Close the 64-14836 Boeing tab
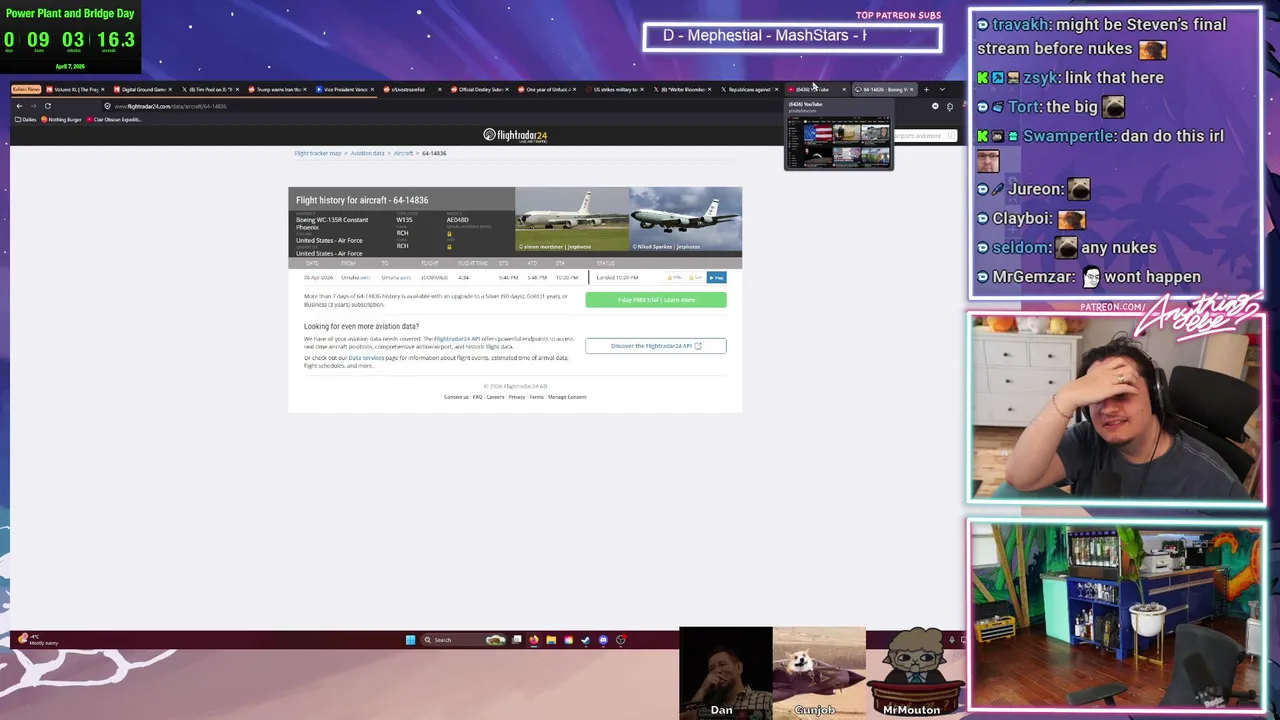Viewport: 1280px width, 720px height. pyautogui.click(x=911, y=89)
